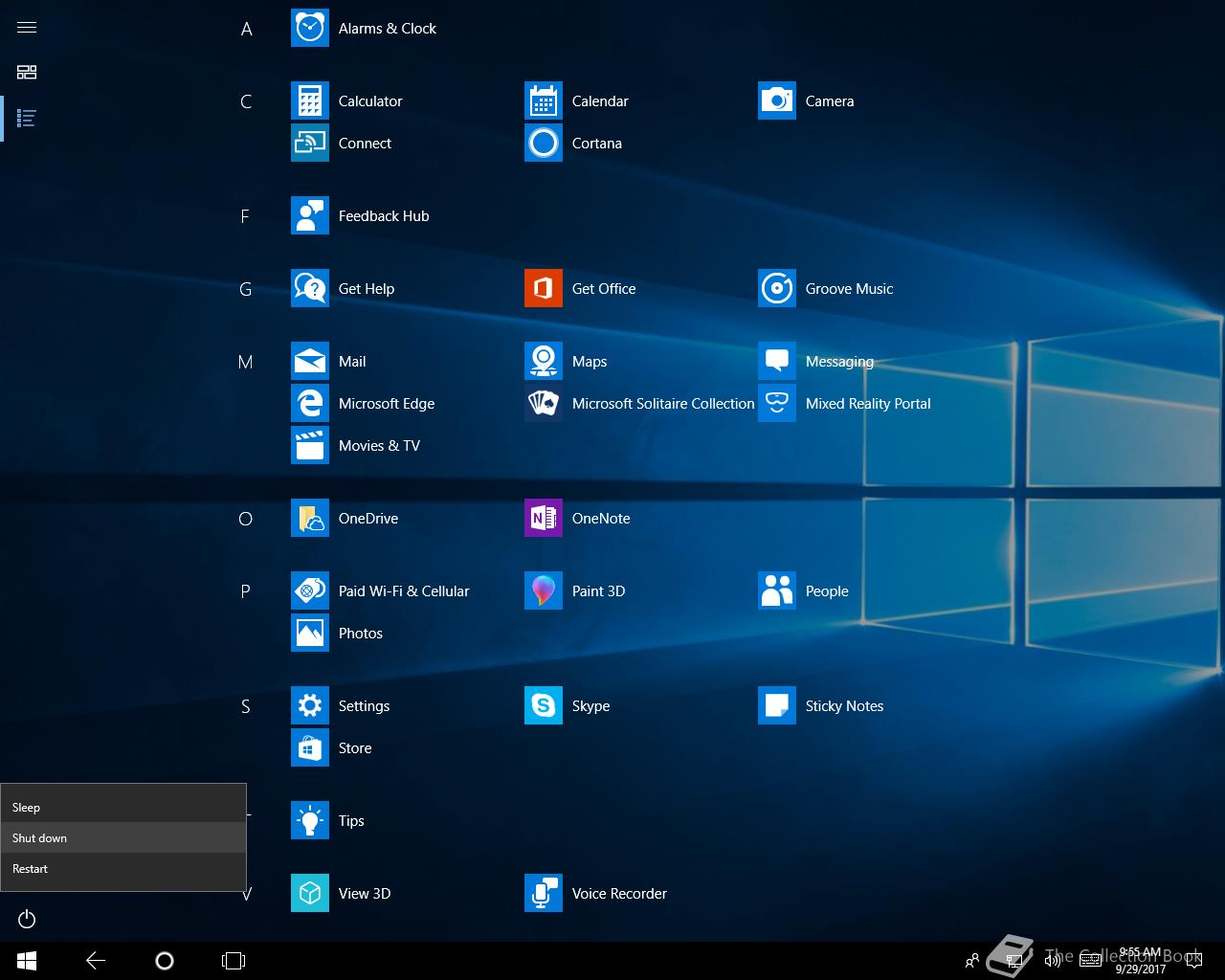Click the taskbar Back arrow
This screenshot has height=980, width=1225.
[x=96, y=960]
